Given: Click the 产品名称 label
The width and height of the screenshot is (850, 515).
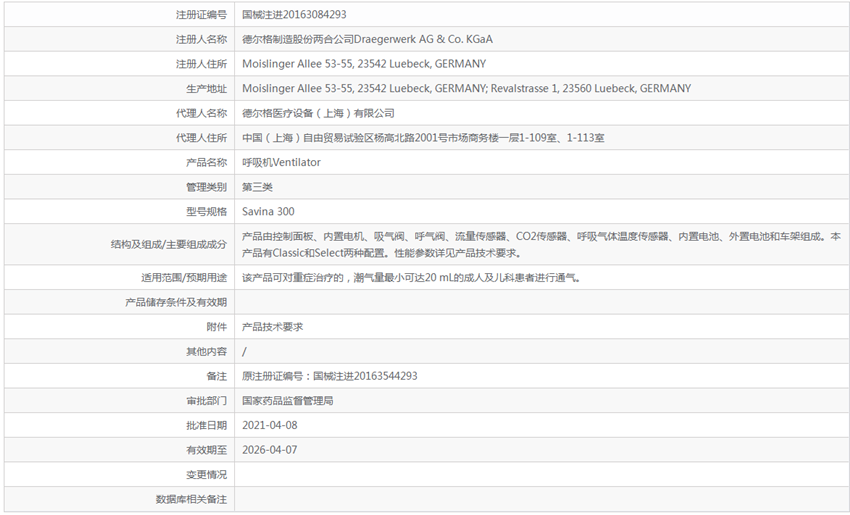Looking at the screenshot, I should [x=206, y=163].
